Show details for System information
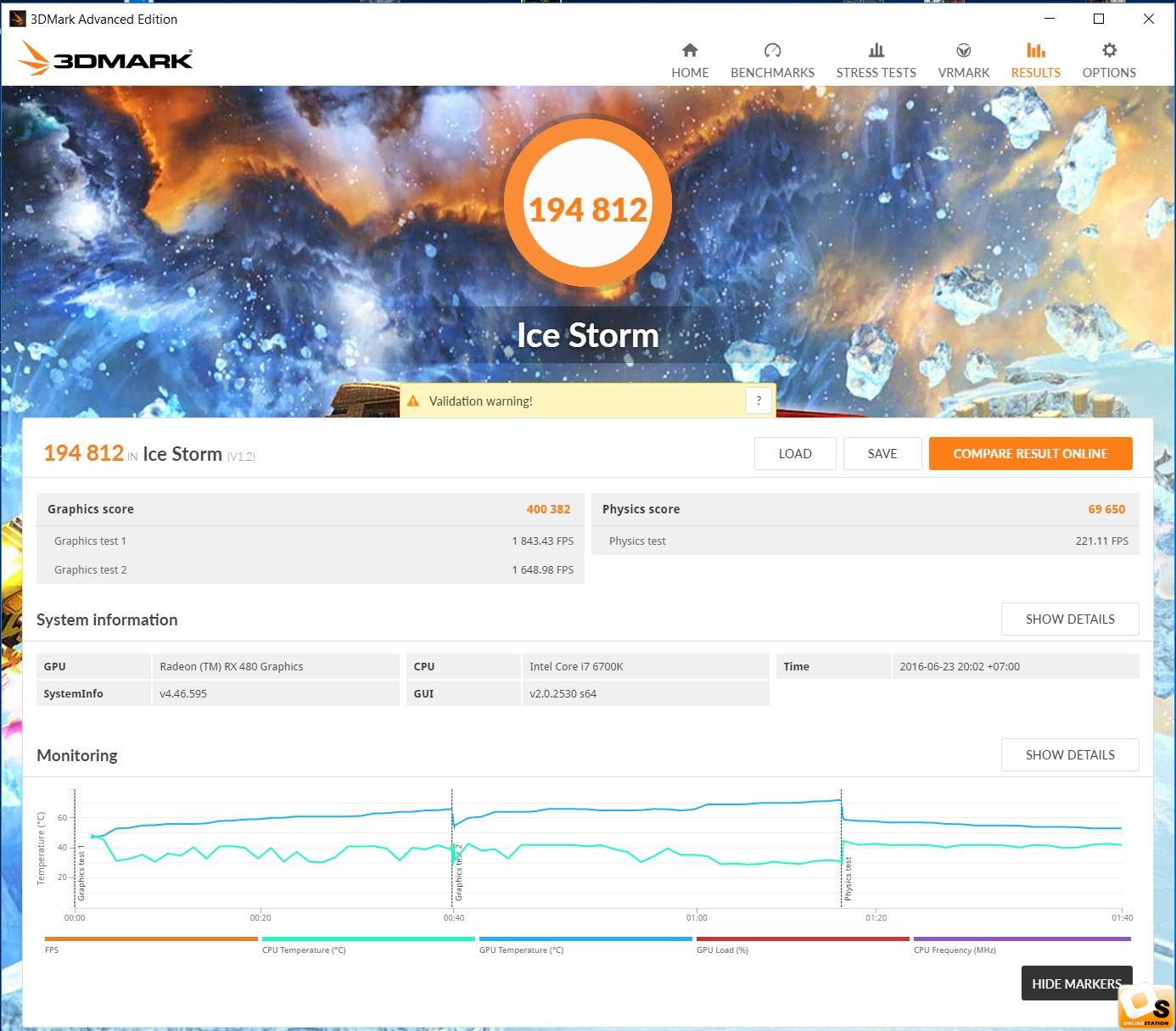1176x1031 pixels. 1070,619
